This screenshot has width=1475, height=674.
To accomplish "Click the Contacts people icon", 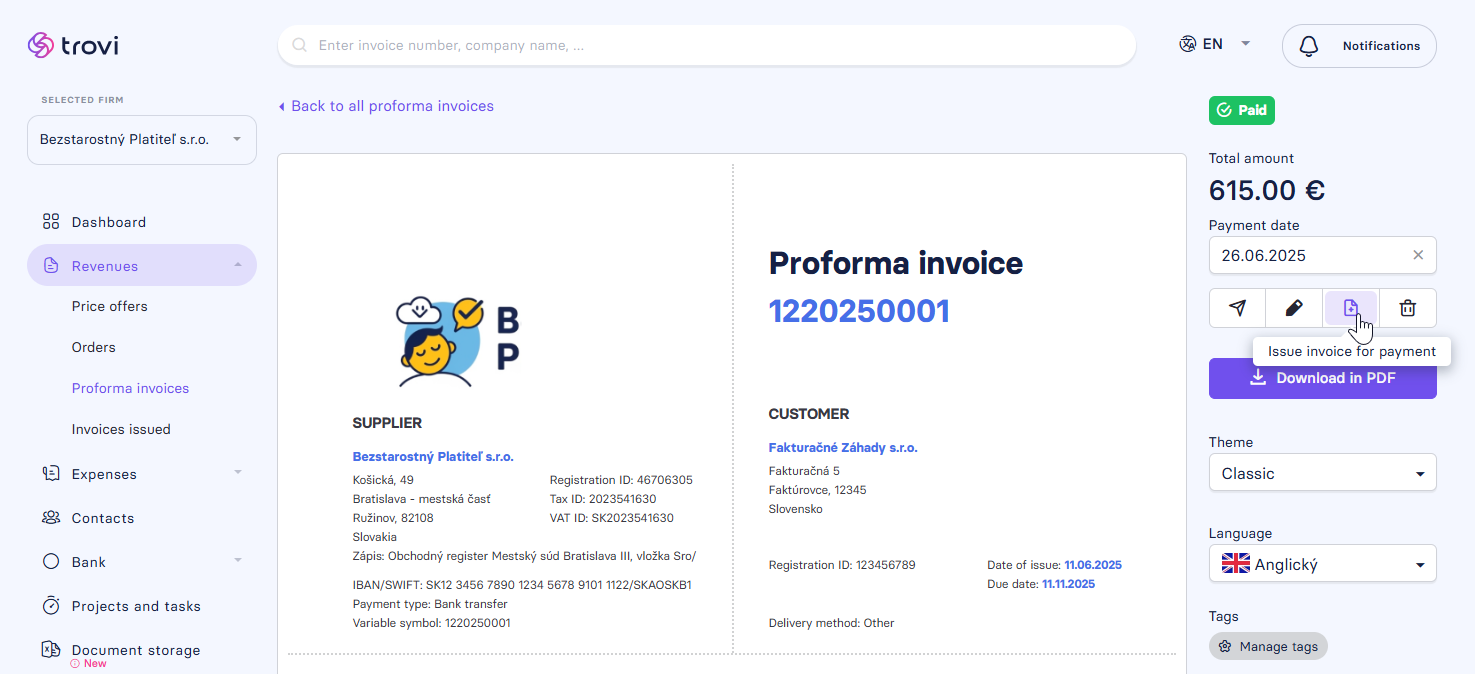I will 51,518.
